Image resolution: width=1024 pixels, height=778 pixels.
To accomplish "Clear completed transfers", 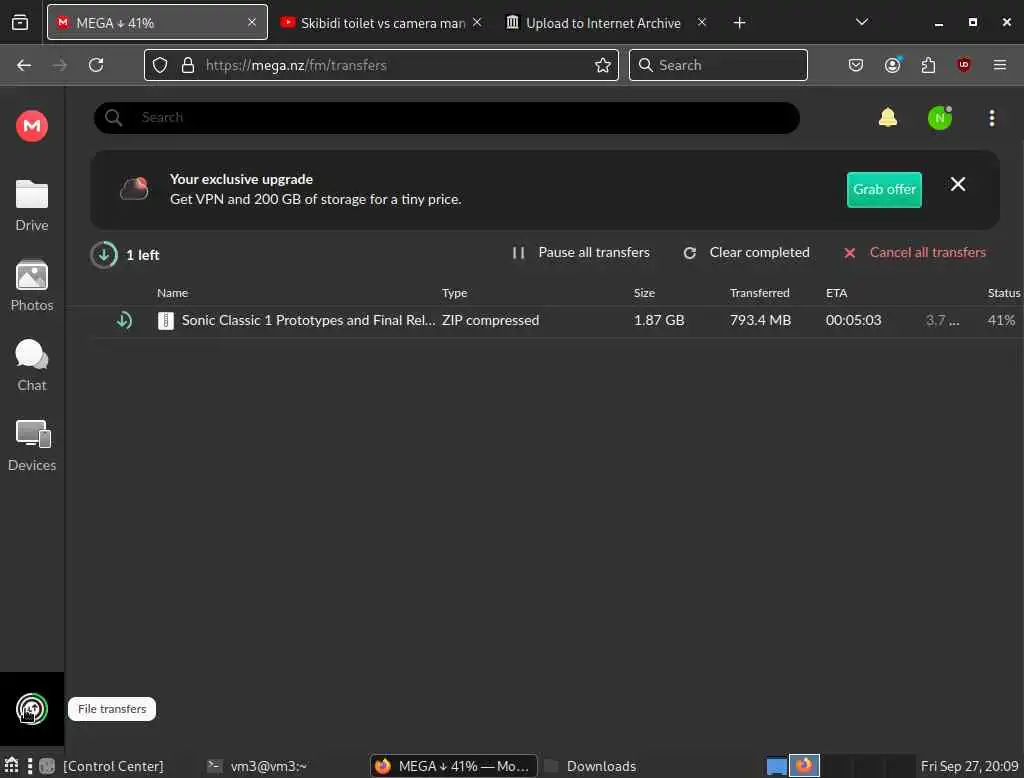I will [x=746, y=252].
